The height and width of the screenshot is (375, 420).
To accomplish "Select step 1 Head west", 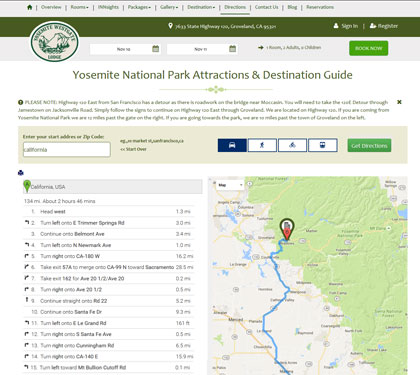I will click(109, 212).
